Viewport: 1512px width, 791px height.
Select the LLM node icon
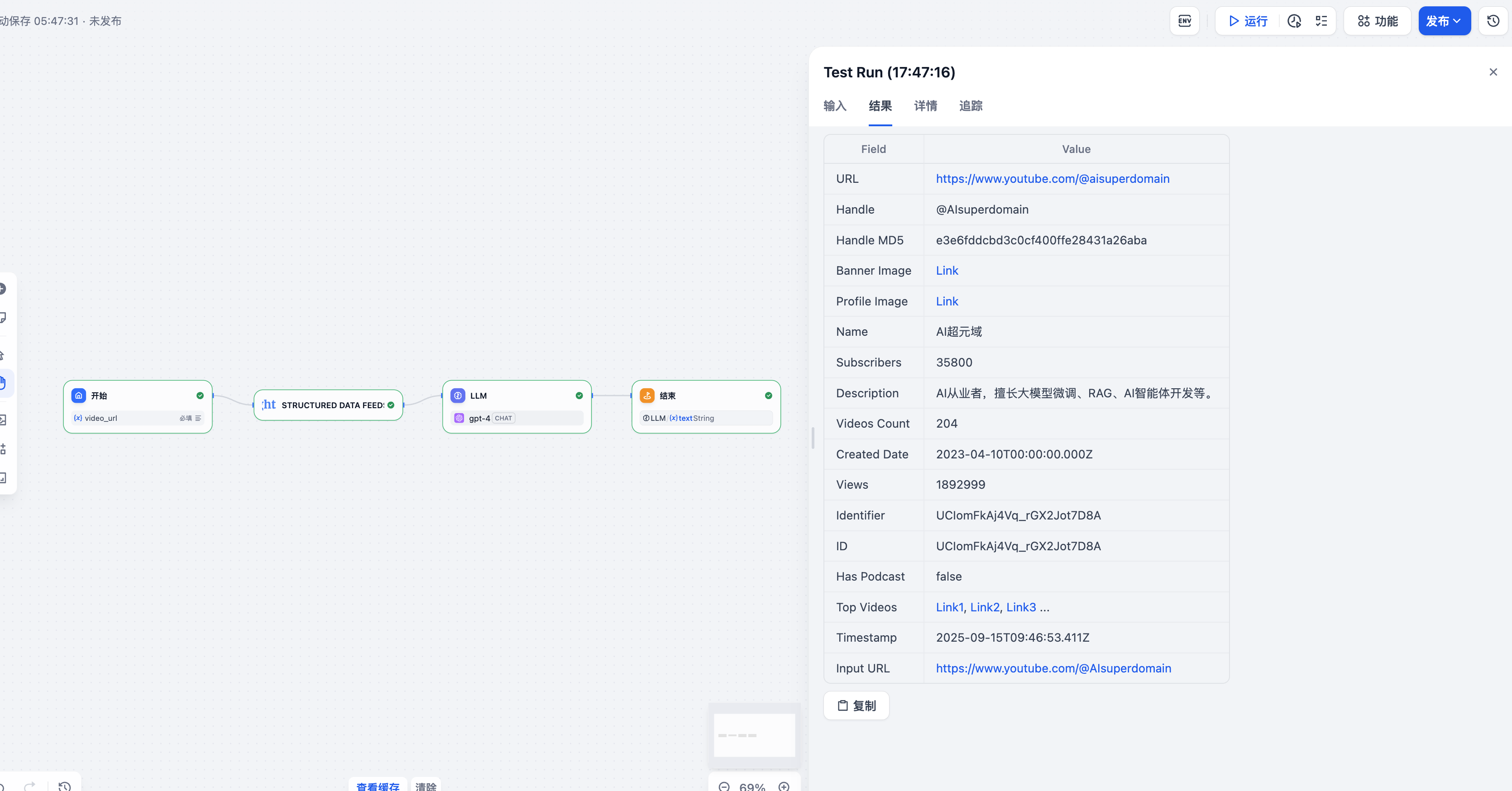point(458,395)
